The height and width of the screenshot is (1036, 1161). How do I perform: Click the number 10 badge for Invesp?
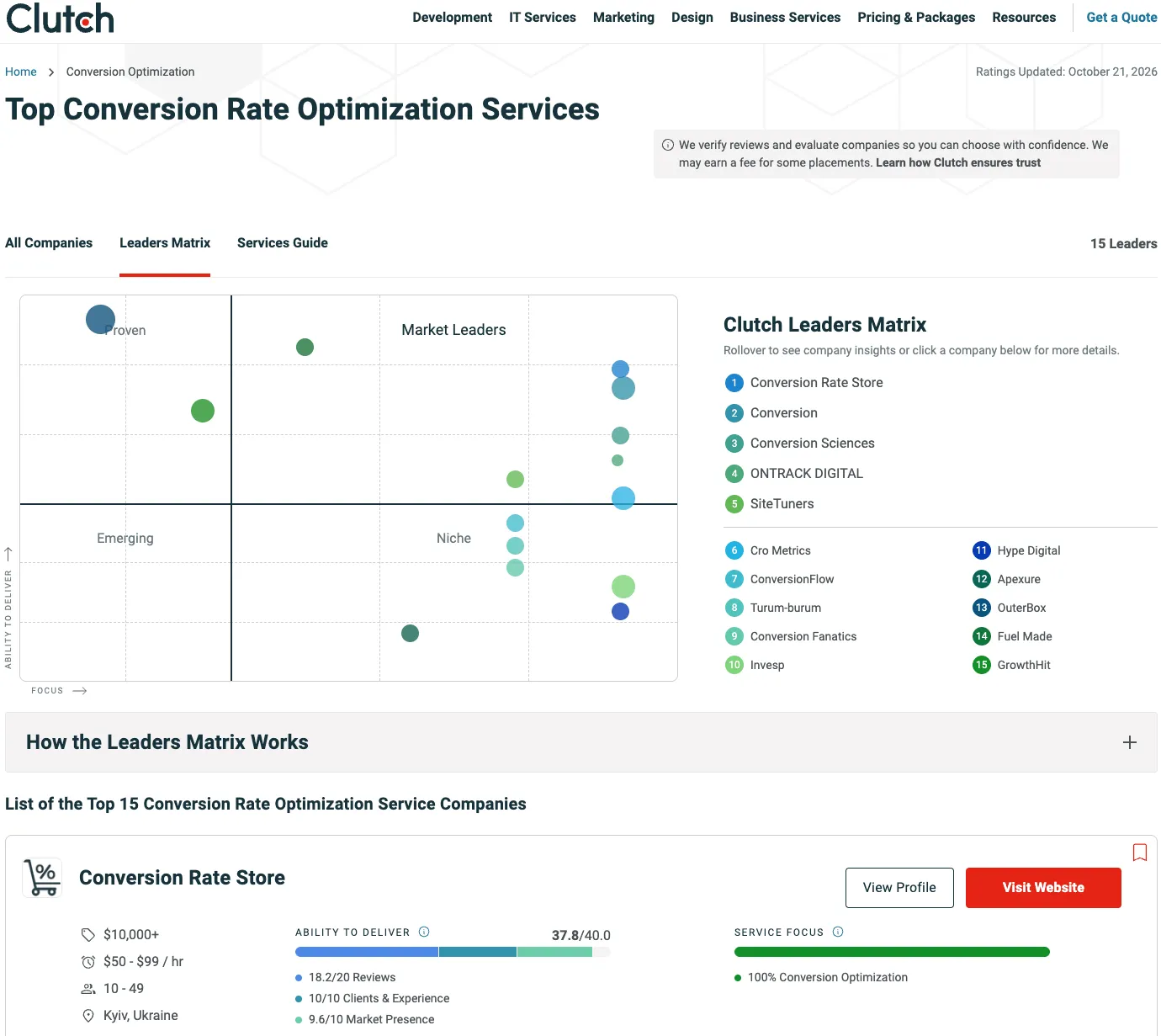[734, 665]
